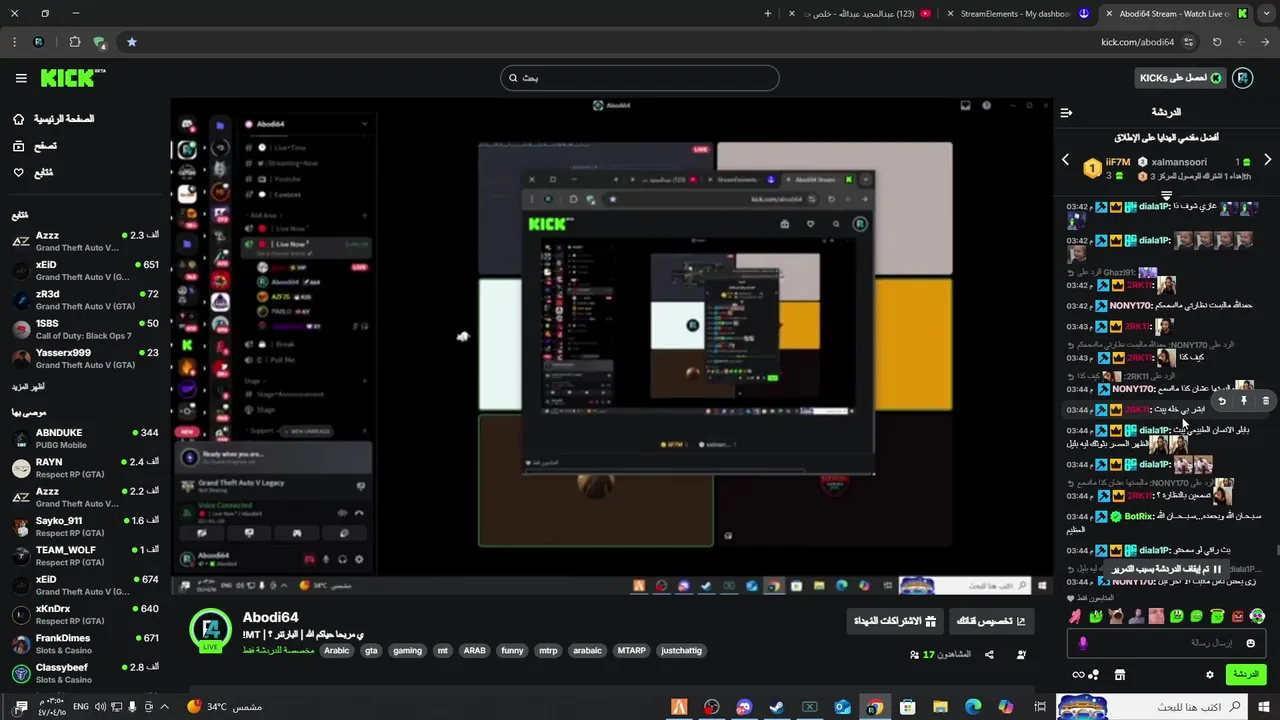Click the user icon beside share
Viewport: 1280px width, 720px height.
1021,655
